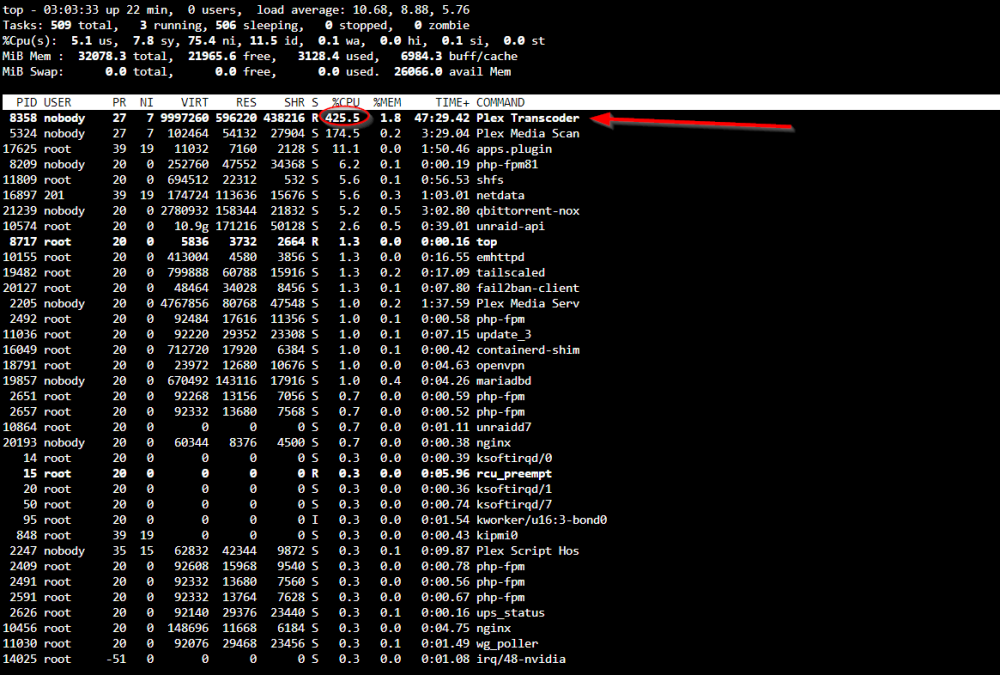This screenshot has width=1000, height=675.
Task: Click the SHR column header
Action: point(295,103)
